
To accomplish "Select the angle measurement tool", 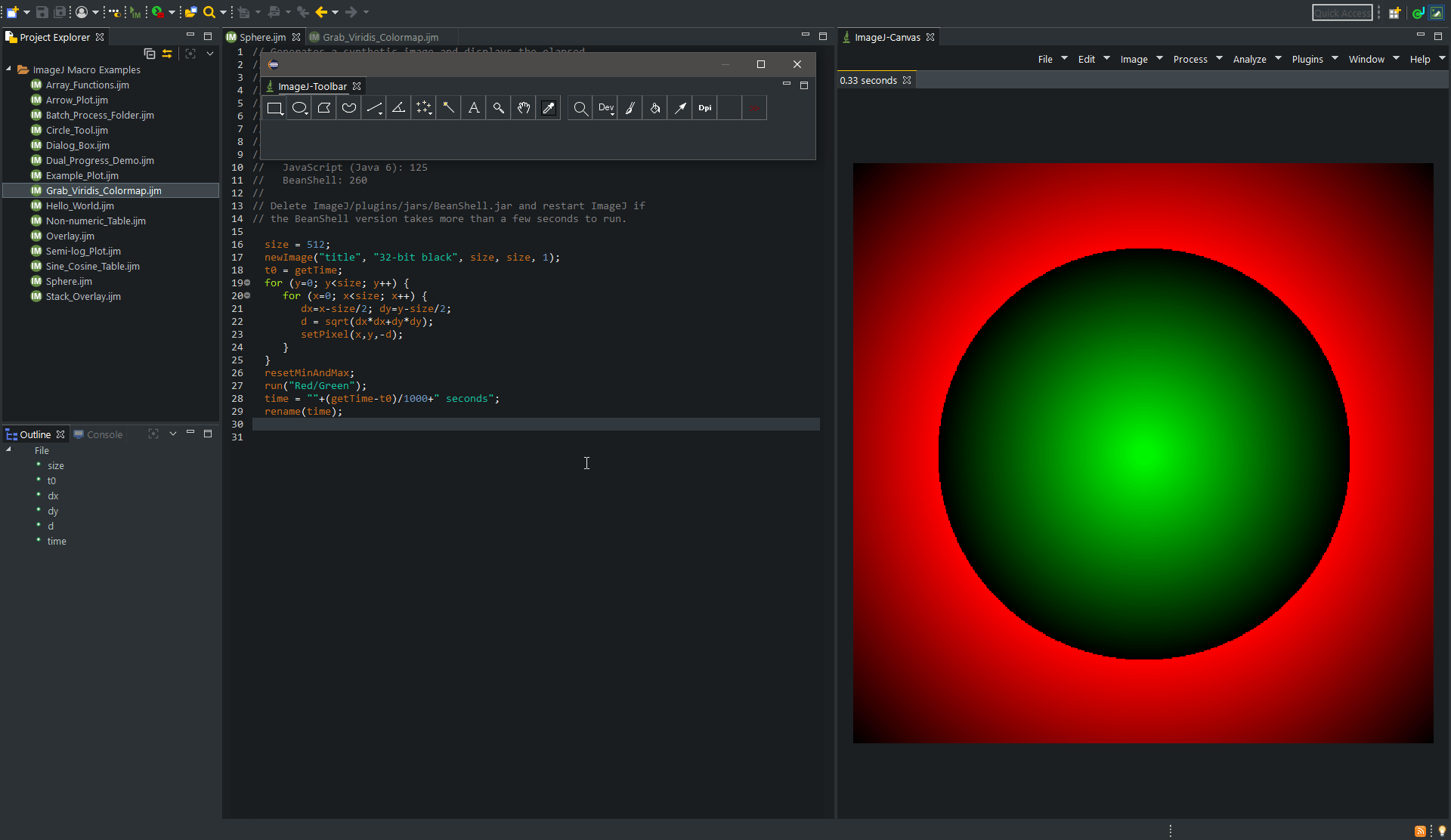I will pos(398,107).
